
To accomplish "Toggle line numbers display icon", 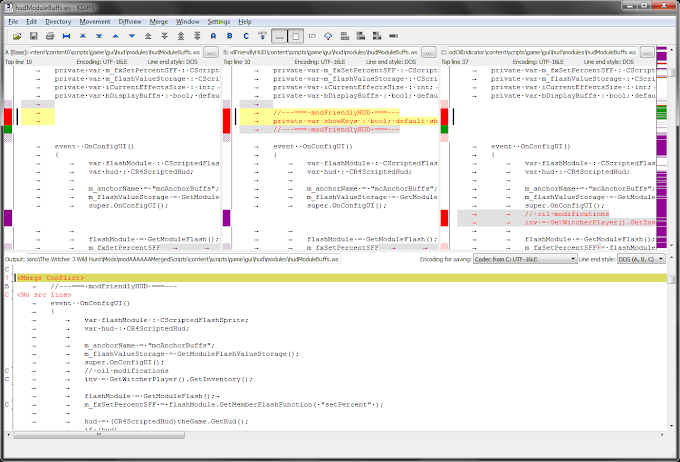I will coord(312,36).
